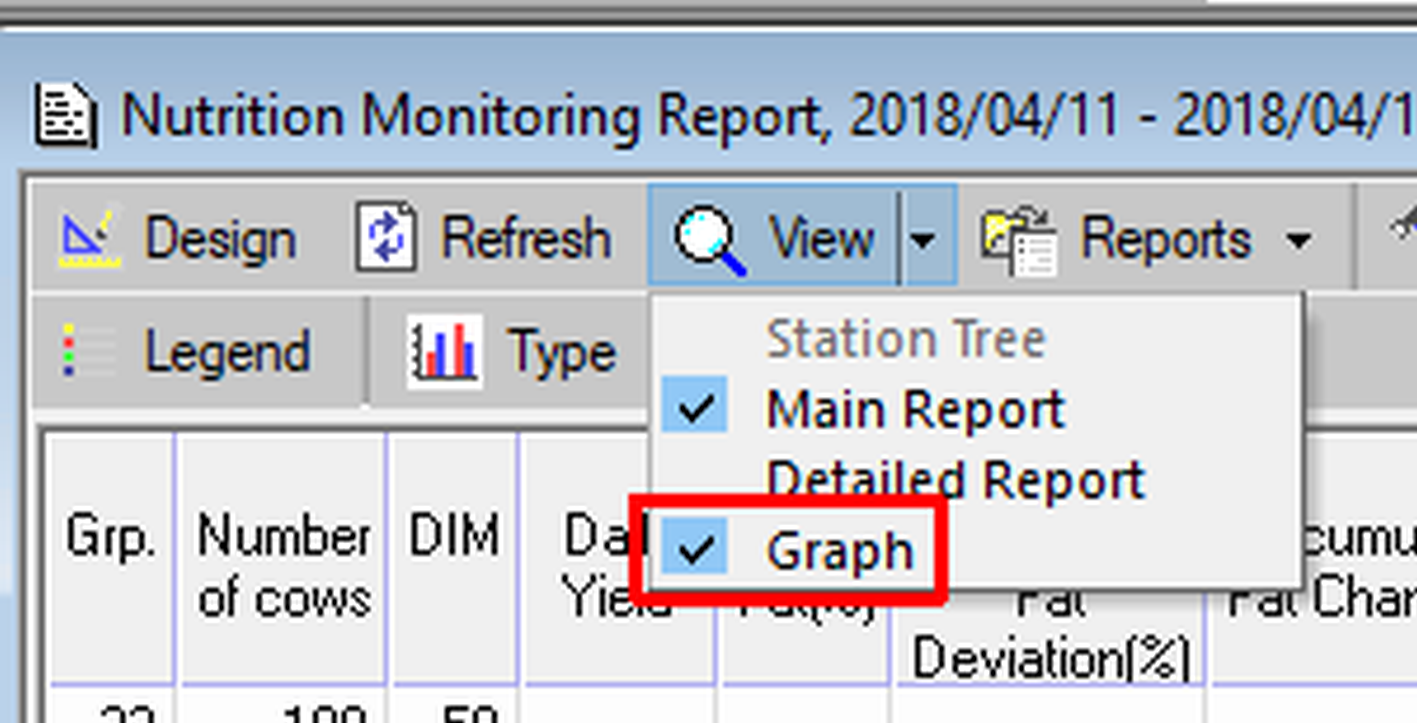
Task: Expand the Reports dropdown arrow
Action: [1298, 240]
